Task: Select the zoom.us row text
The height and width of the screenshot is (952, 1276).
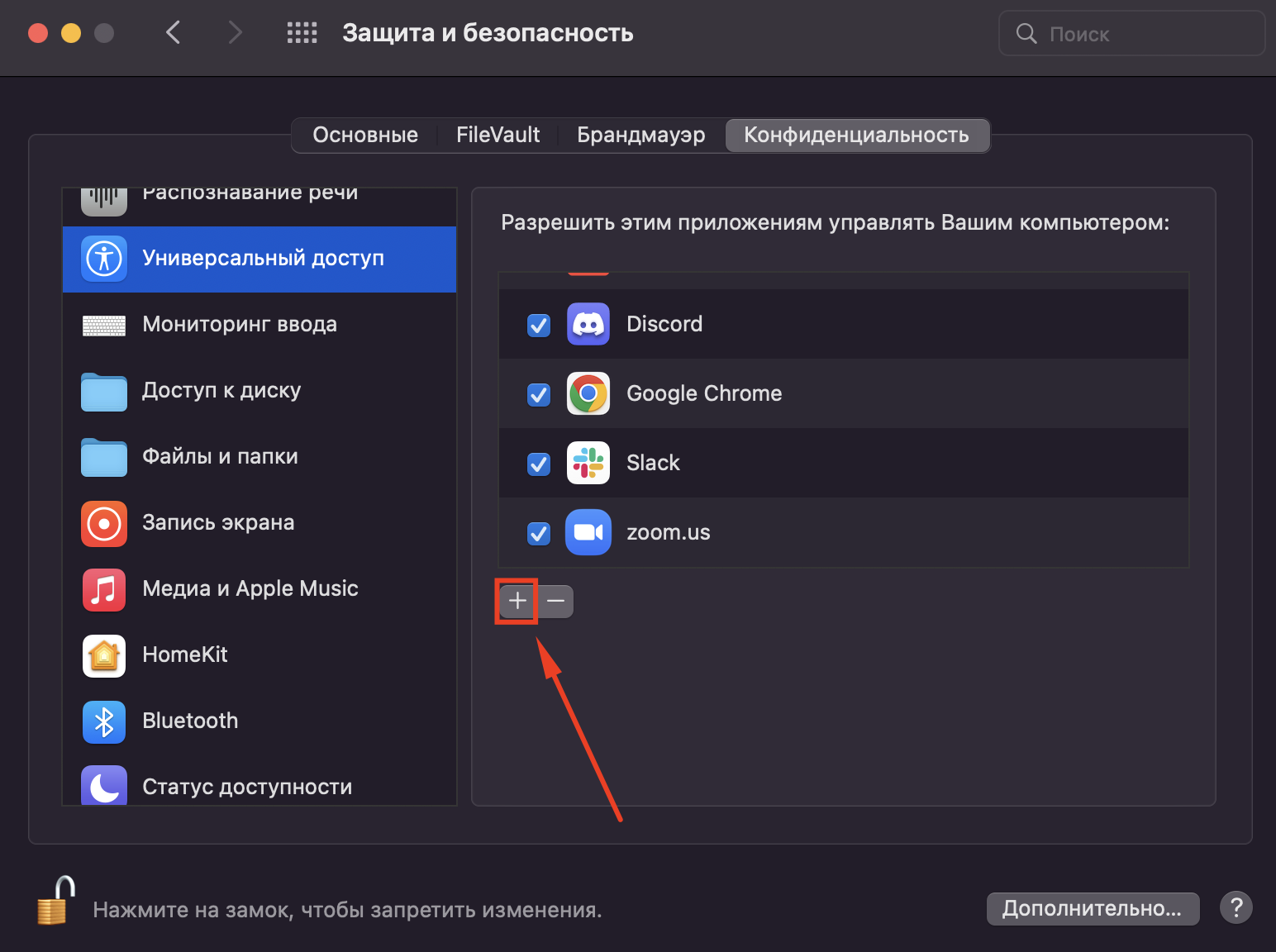Action: 669,532
